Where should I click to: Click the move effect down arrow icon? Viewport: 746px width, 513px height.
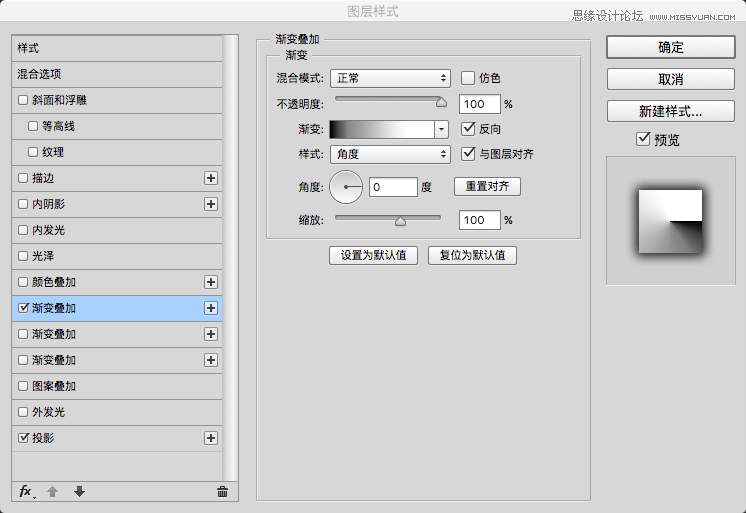[x=79, y=492]
